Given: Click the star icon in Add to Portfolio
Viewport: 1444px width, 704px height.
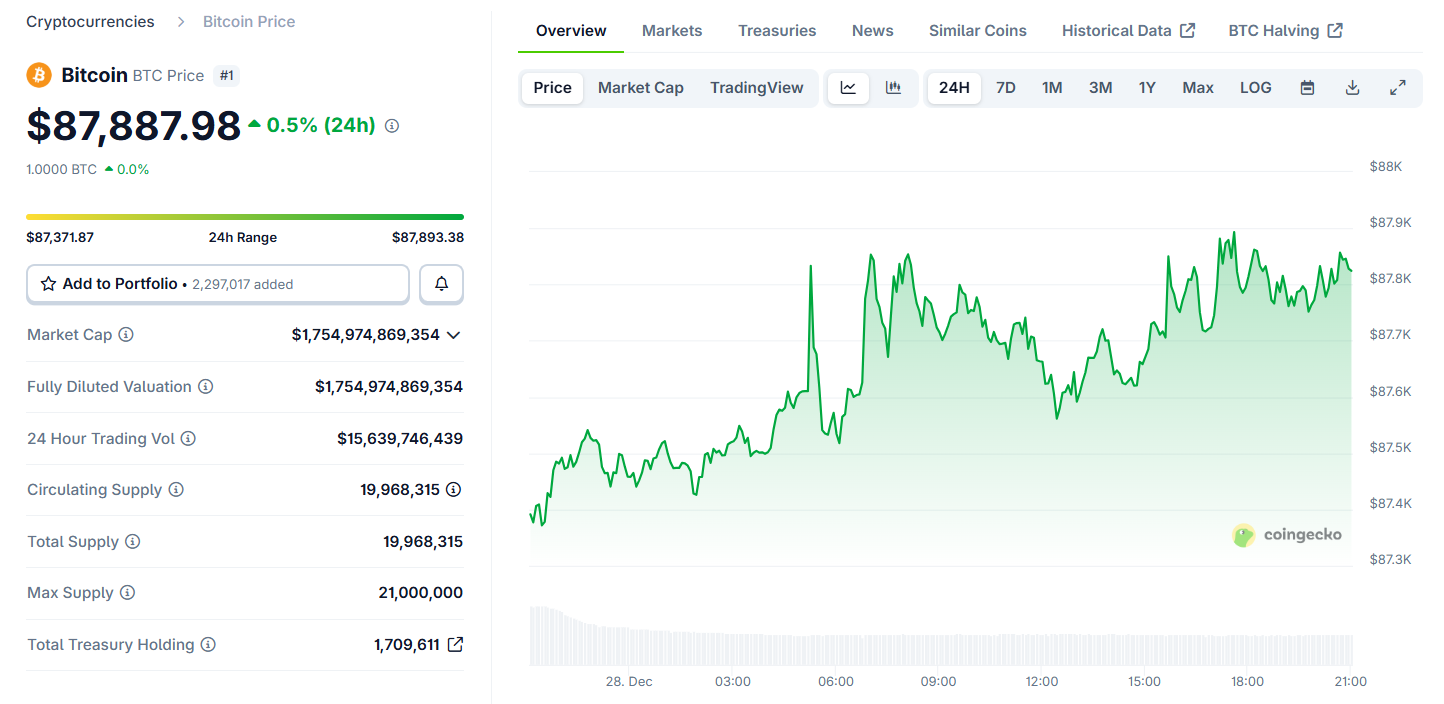Looking at the screenshot, I should (x=48, y=284).
